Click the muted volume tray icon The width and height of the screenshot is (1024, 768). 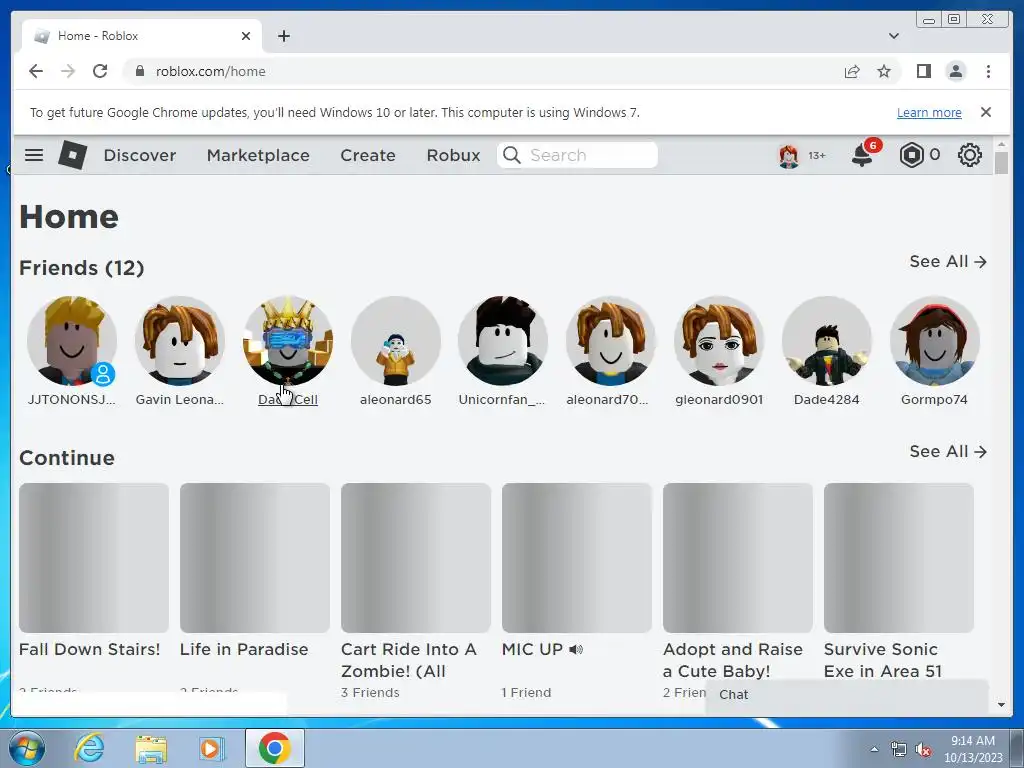pyautogui.click(x=923, y=749)
